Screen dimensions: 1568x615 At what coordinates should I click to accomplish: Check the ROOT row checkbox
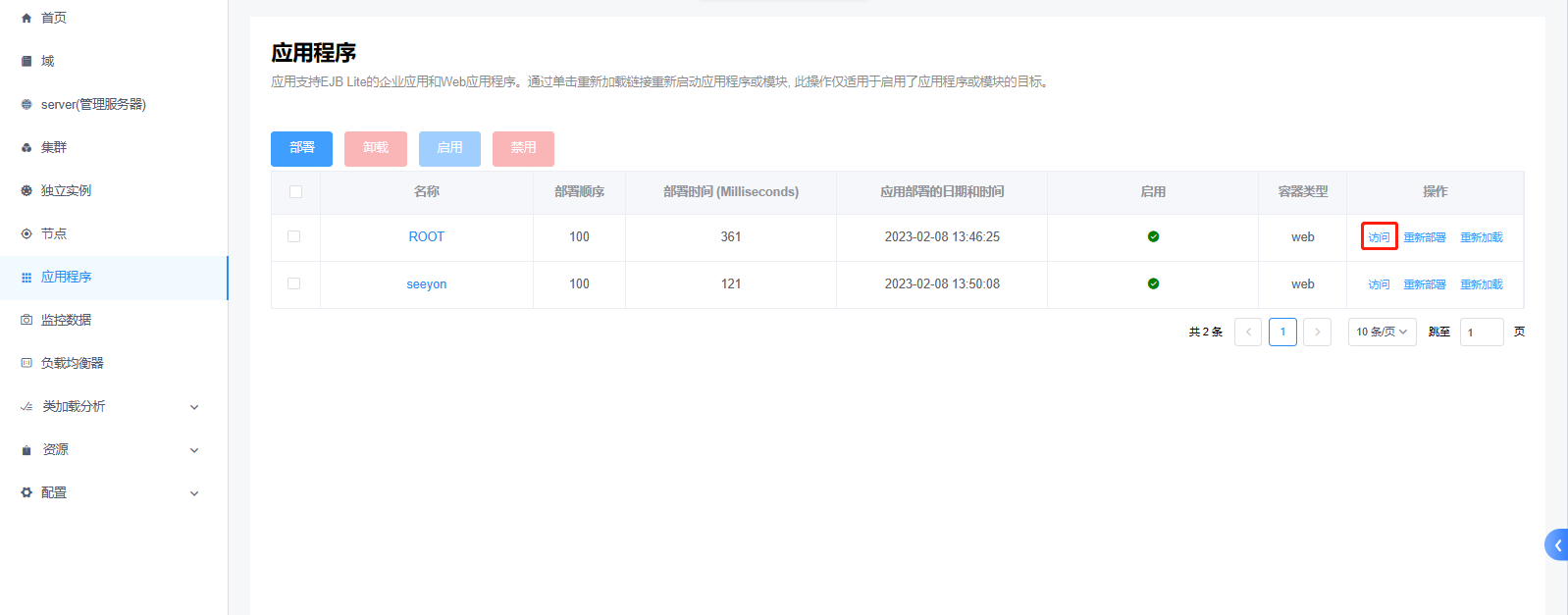pyautogui.click(x=293, y=236)
